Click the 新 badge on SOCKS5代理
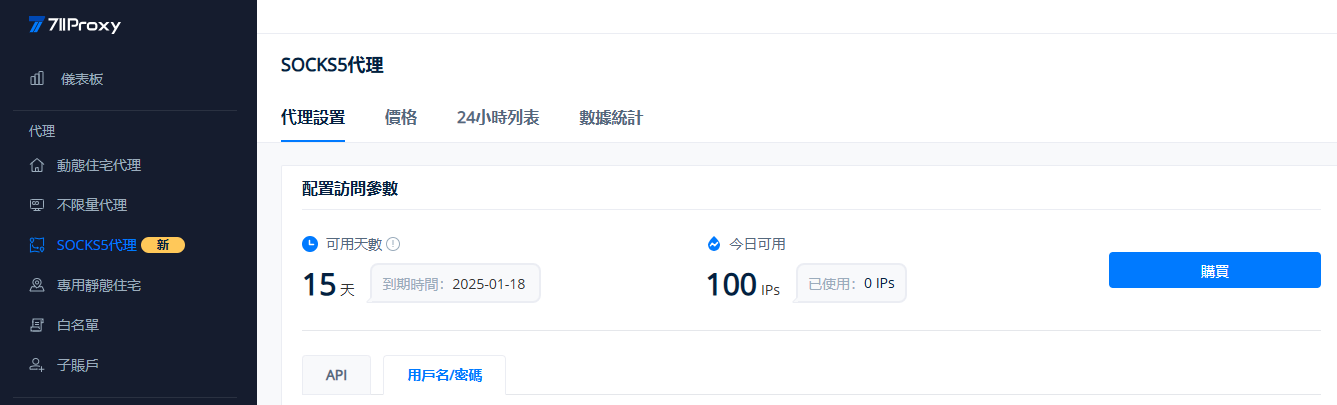Screen dimensions: 1337x405 (163, 245)
